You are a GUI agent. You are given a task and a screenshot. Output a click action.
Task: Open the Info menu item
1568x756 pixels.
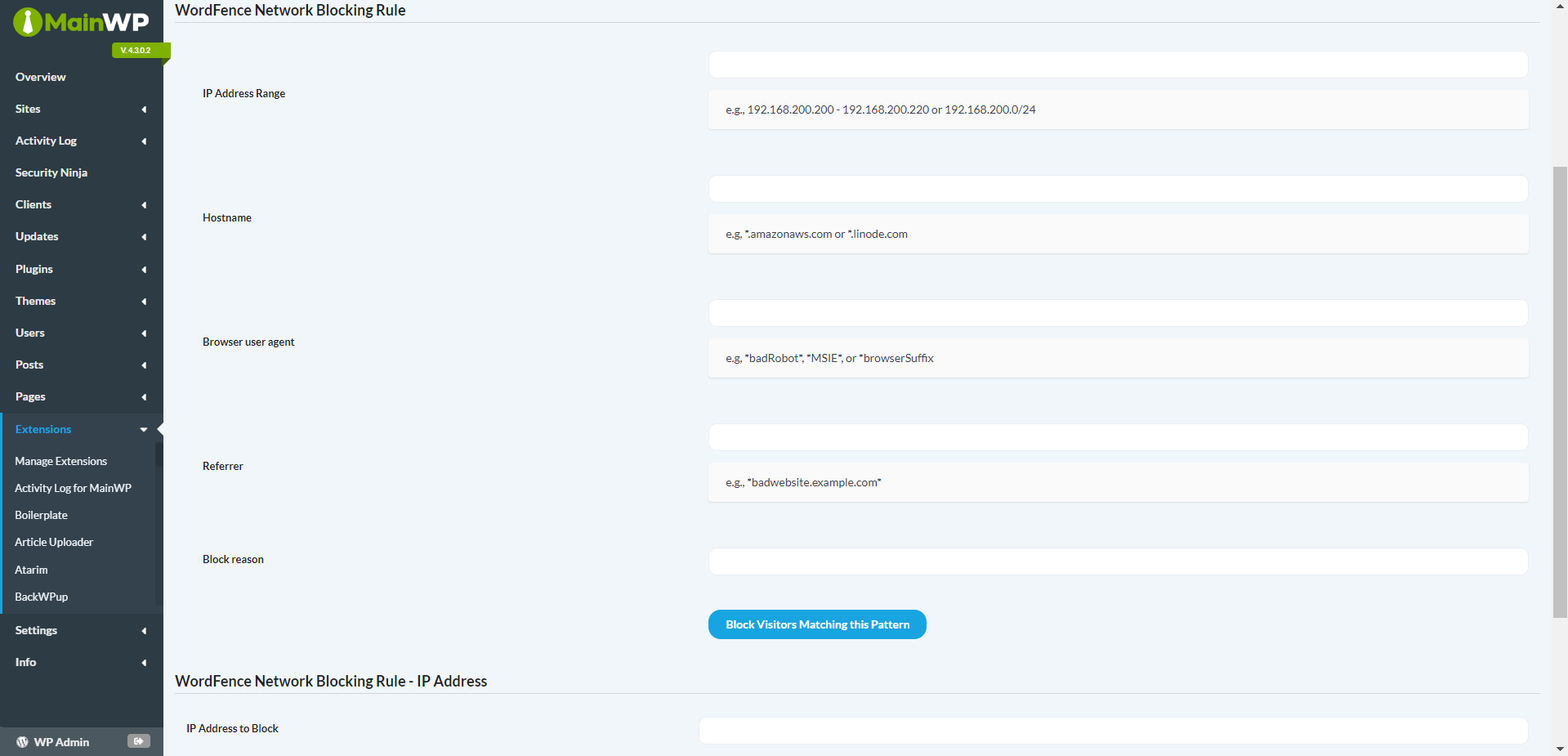(x=25, y=662)
